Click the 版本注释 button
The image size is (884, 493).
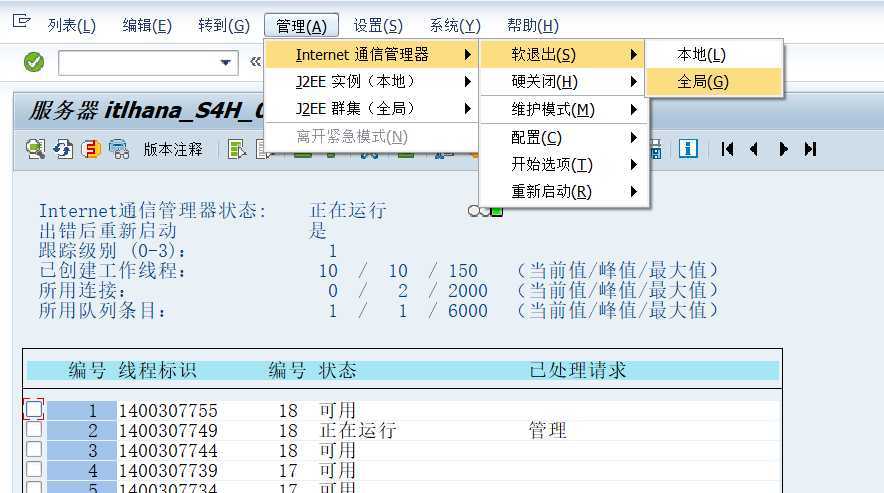click(x=173, y=149)
